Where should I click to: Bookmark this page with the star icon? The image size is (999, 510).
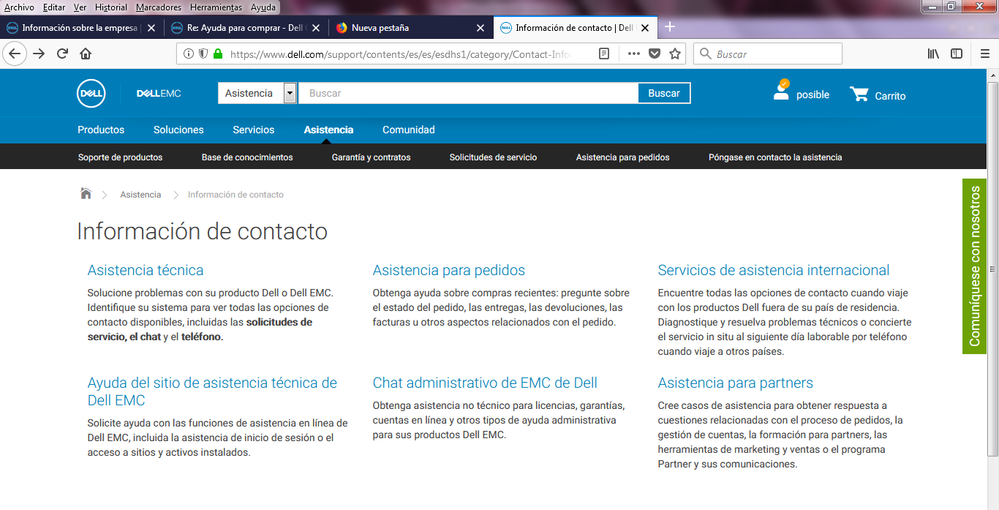click(675, 54)
